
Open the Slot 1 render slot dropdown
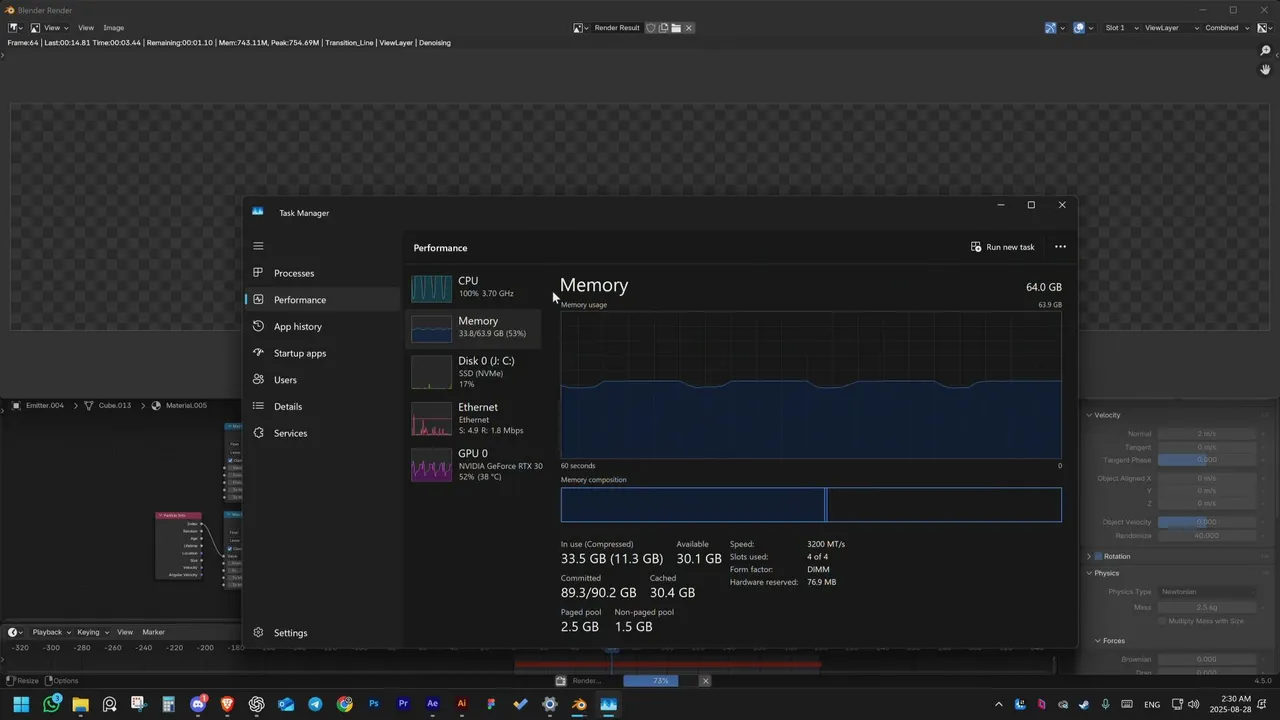pos(1120,28)
